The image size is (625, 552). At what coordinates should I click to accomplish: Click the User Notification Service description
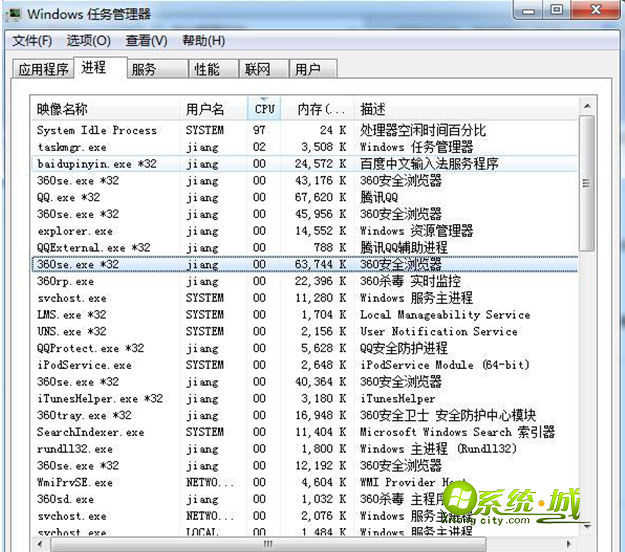pos(438,332)
